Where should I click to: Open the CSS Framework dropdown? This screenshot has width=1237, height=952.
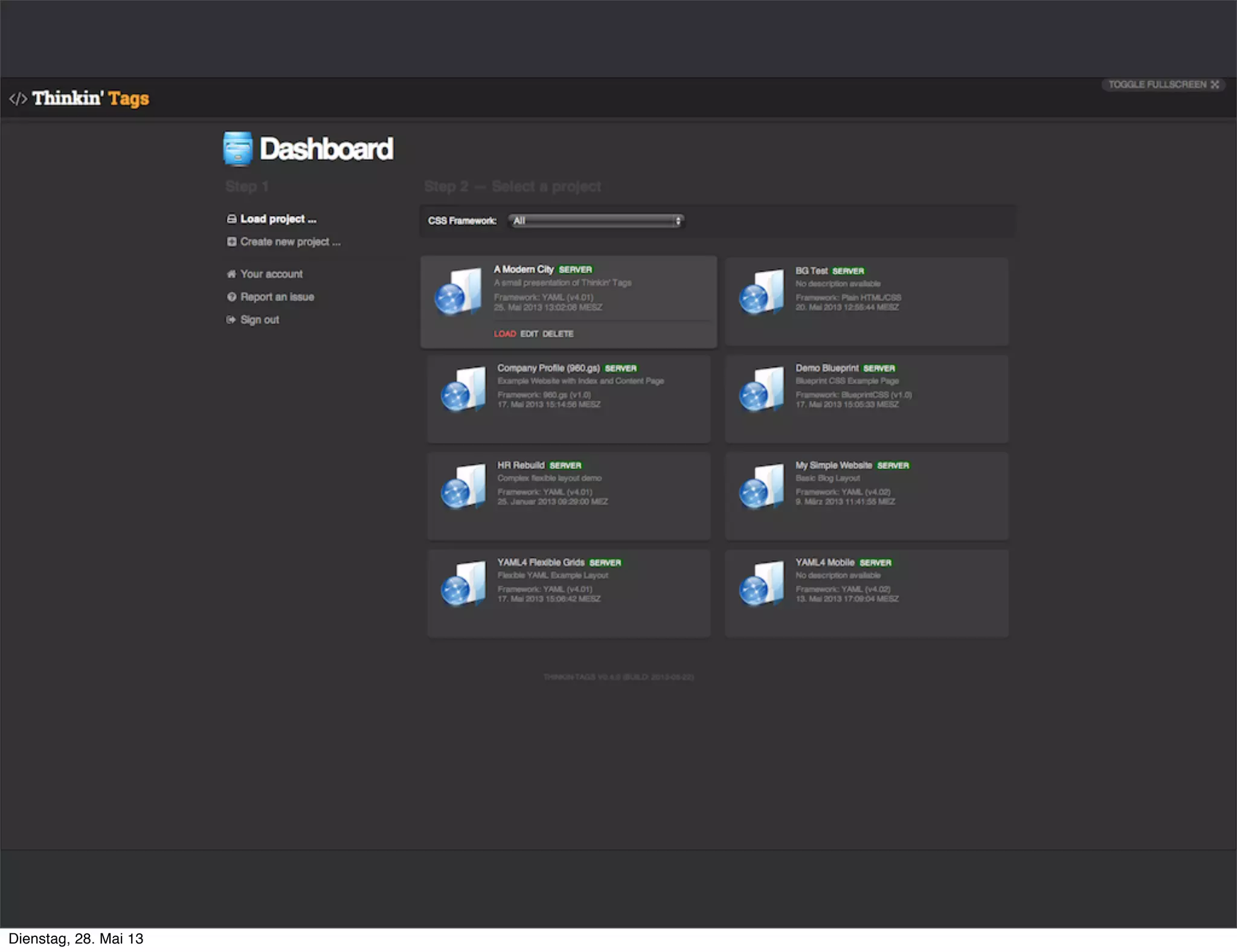[x=596, y=221]
